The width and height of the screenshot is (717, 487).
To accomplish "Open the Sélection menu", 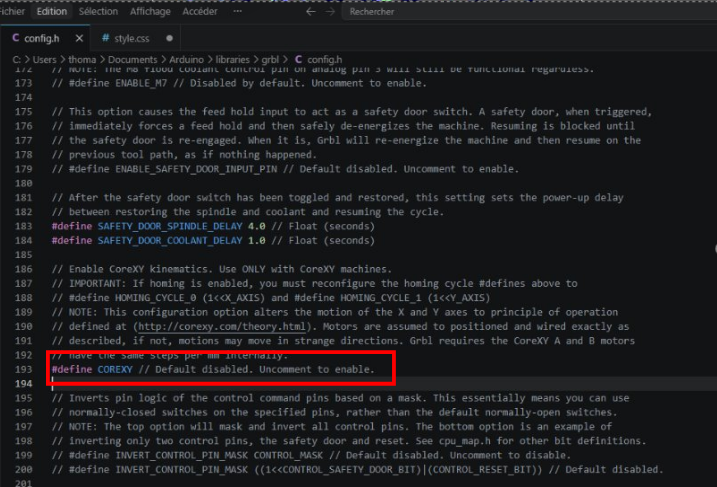I will click(98, 11).
